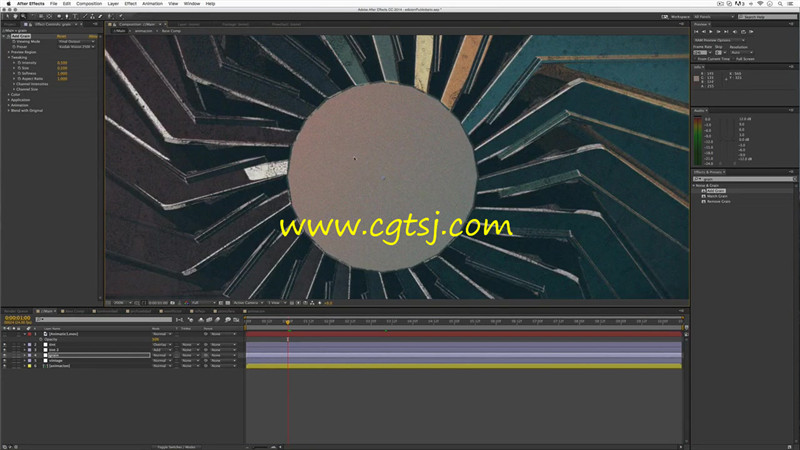Click the Search Help field
Viewport: 800px width, 450px height.
point(767,17)
